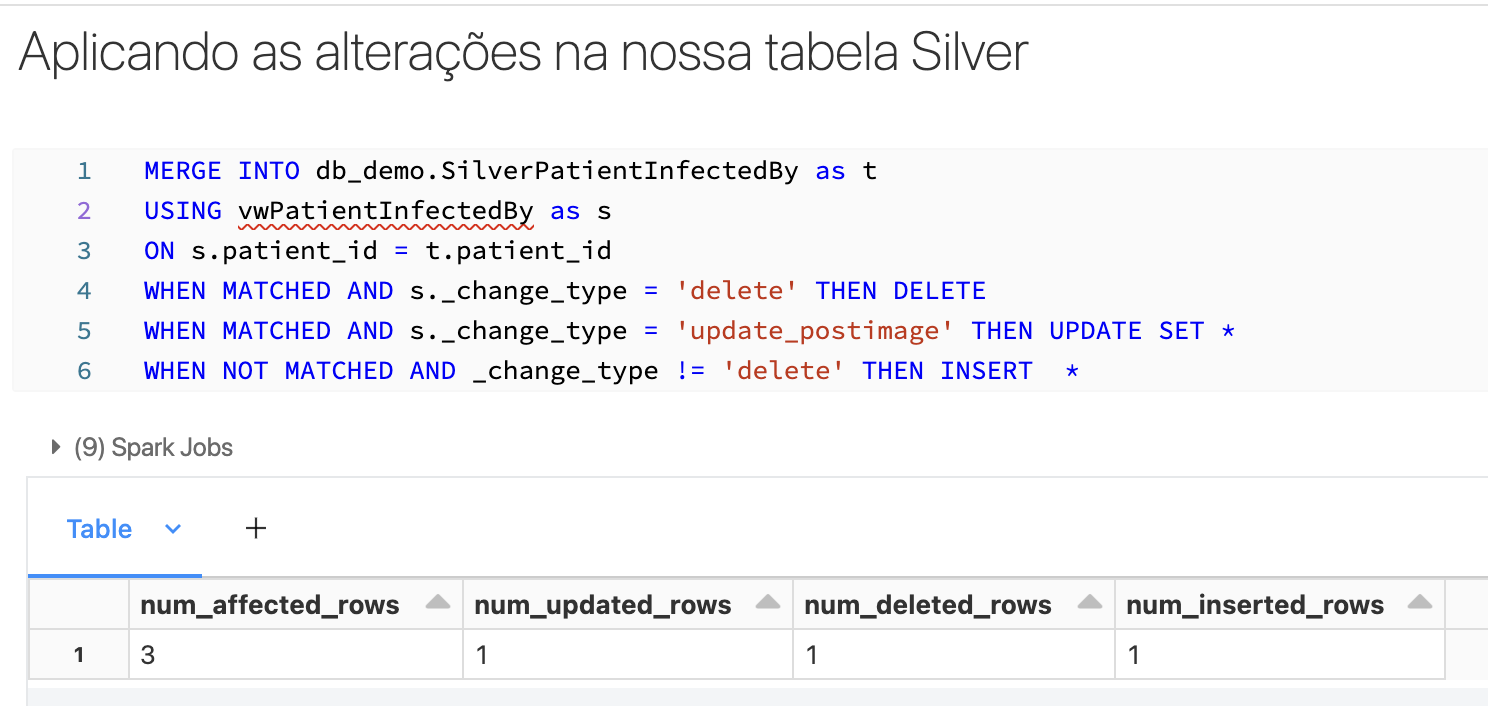Sort by num_affected_rows column arrow

[438, 603]
